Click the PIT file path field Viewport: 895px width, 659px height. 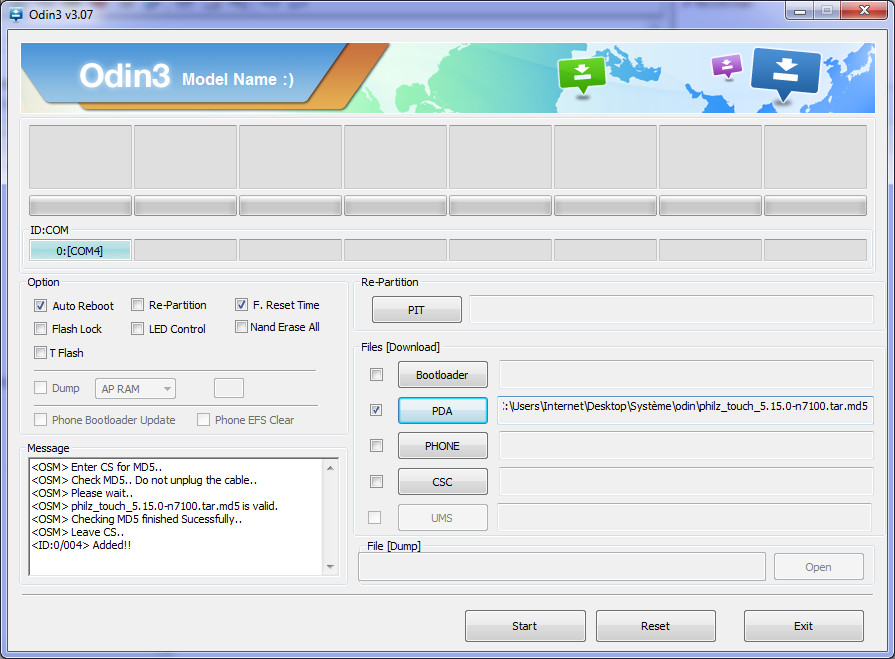(x=671, y=309)
